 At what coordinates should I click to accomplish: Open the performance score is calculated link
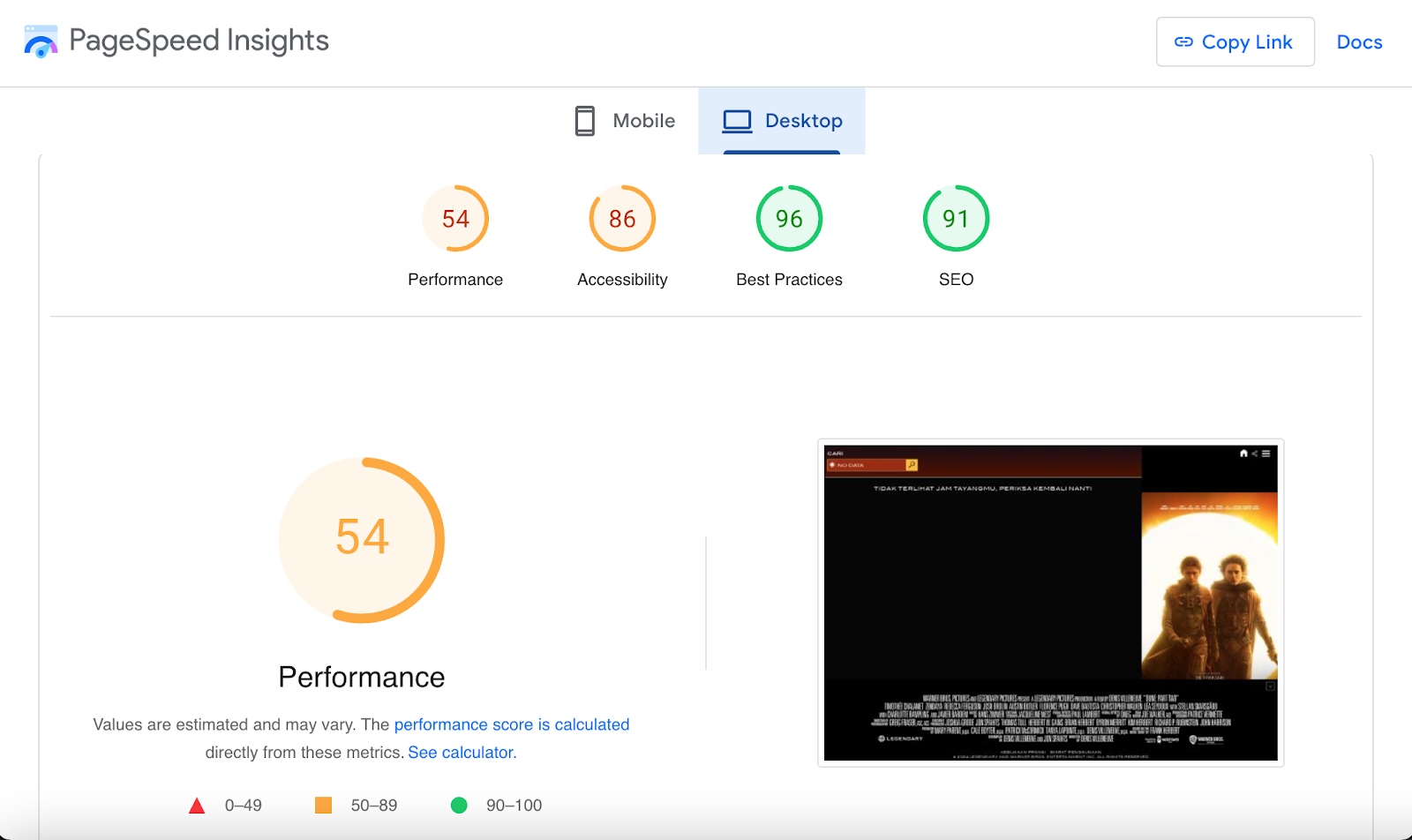[x=512, y=724]
